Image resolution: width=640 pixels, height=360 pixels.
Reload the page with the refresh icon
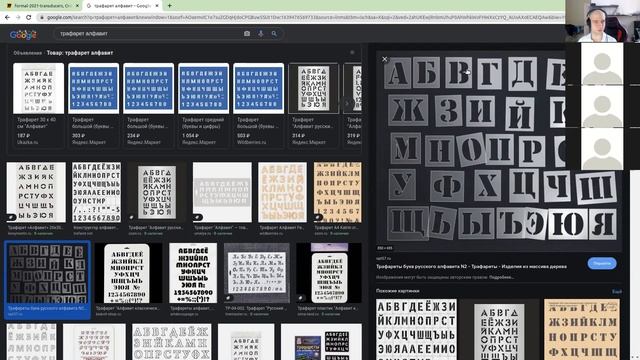pyautogui.click(x=29, y=17)
